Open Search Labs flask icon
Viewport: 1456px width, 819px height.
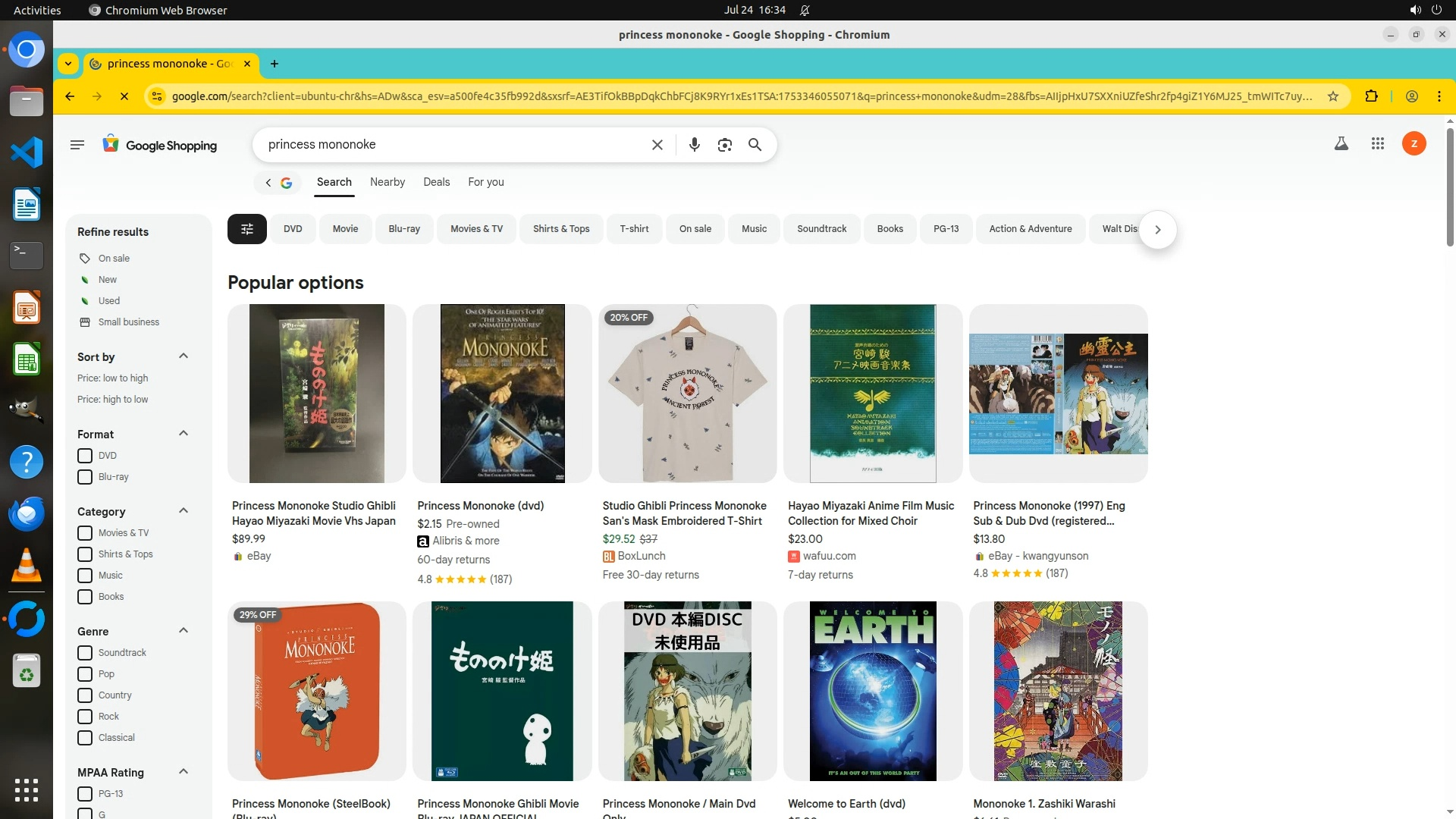pos(1341,143)
